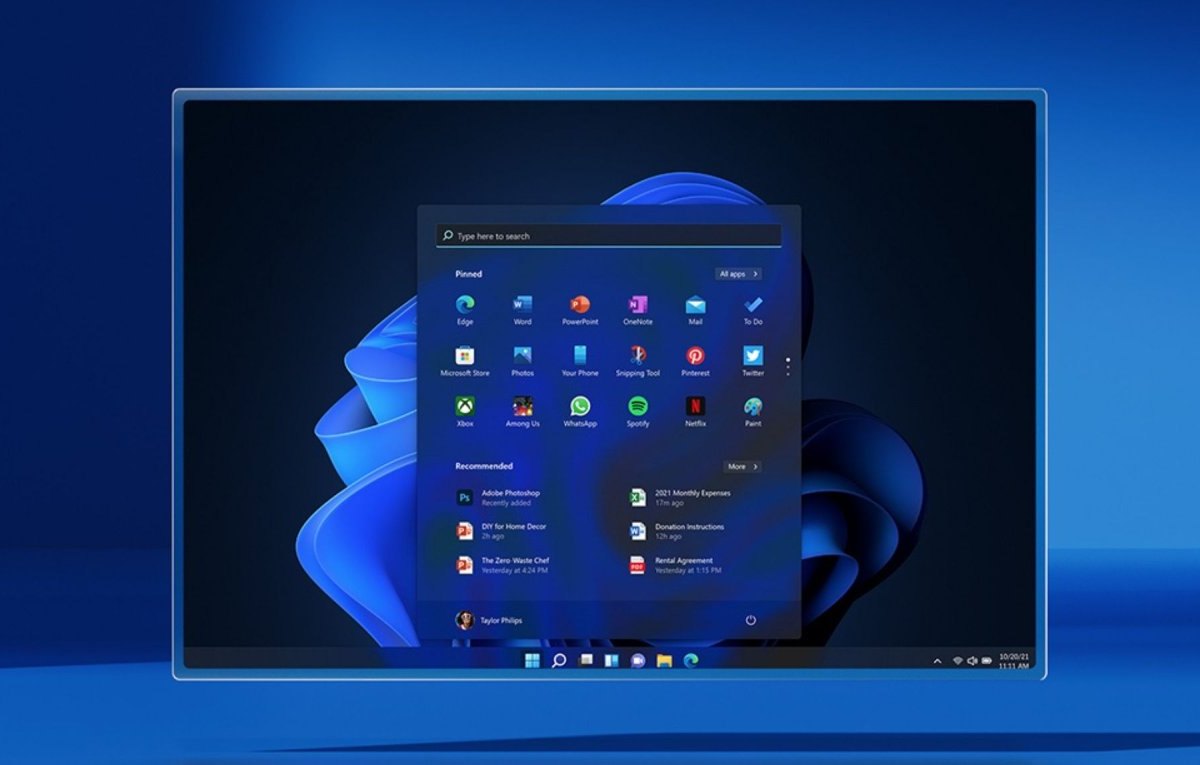Open the PowerPoint pinned app
The height and width of the screenshot is (765, 1200).
pyautogui.click(x=580, y=309)
